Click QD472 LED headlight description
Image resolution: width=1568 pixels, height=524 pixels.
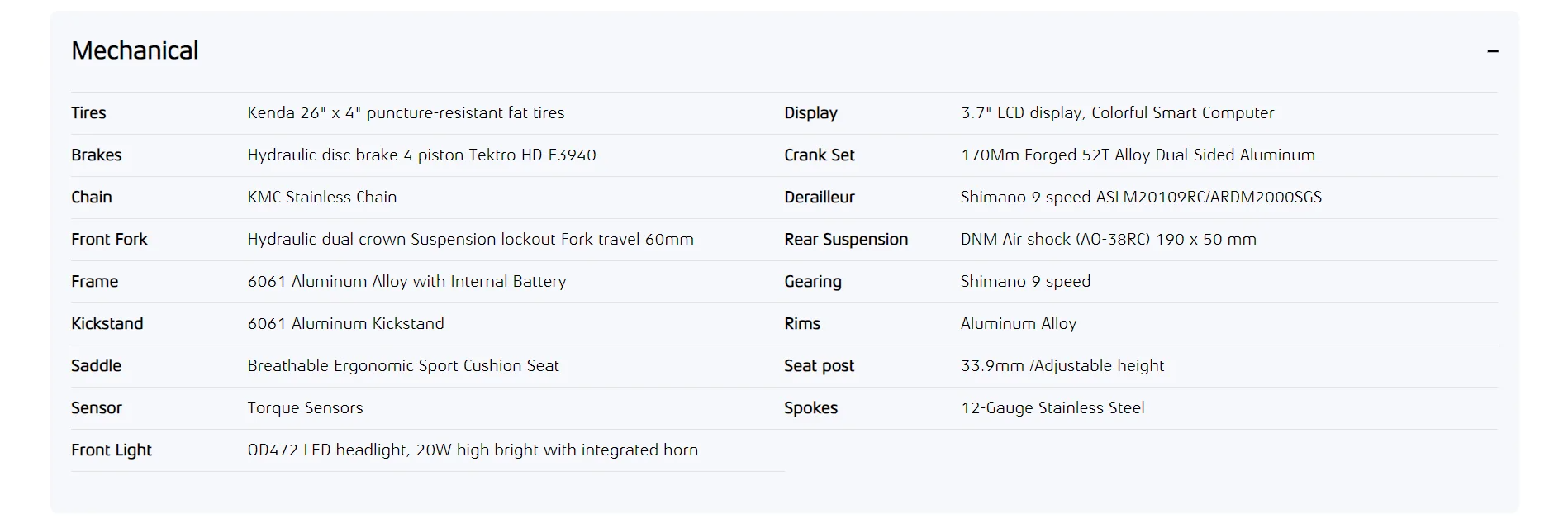(473, 450)
